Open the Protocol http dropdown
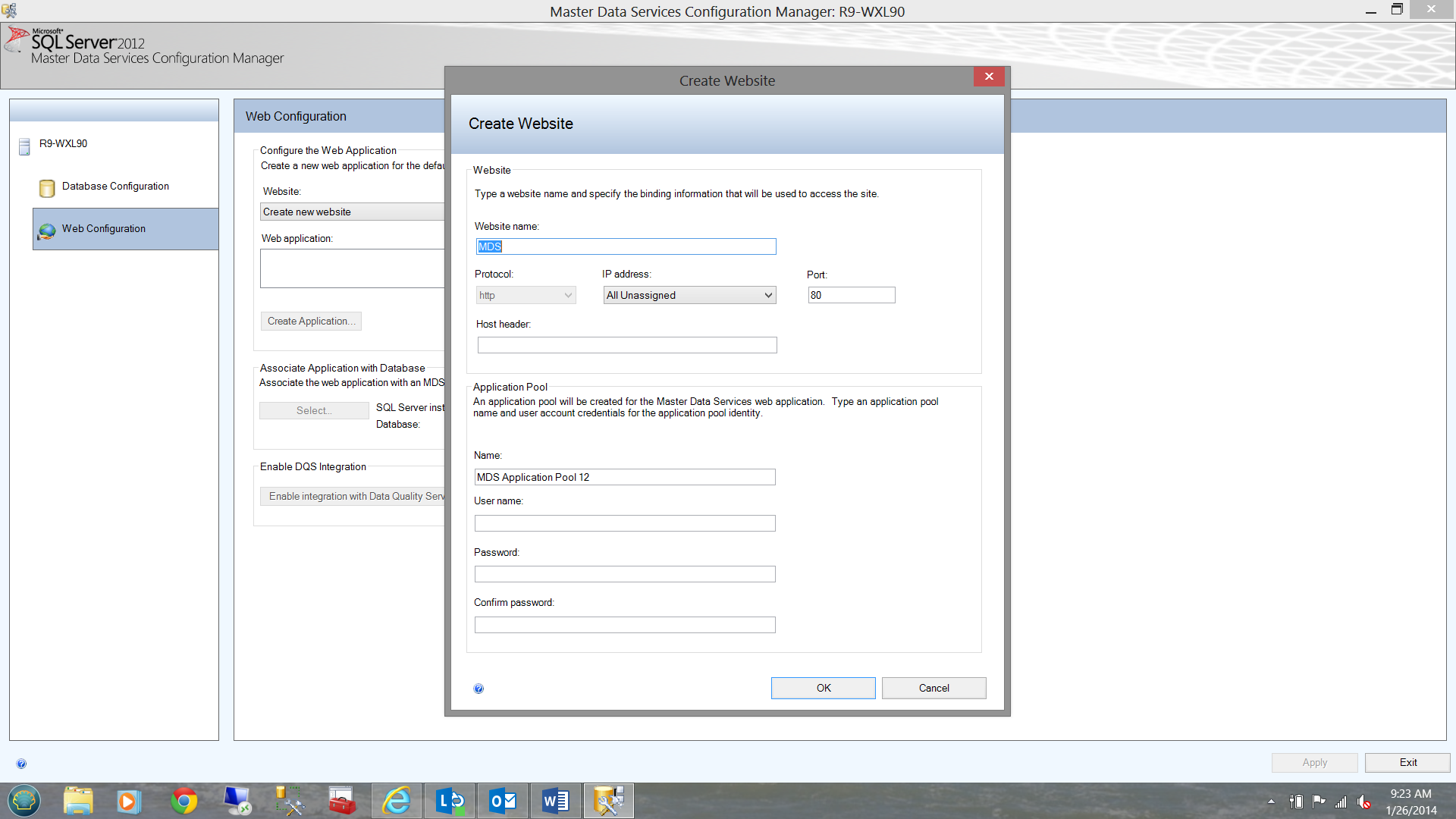The image size is (1456, 819). tap(526, 295)
